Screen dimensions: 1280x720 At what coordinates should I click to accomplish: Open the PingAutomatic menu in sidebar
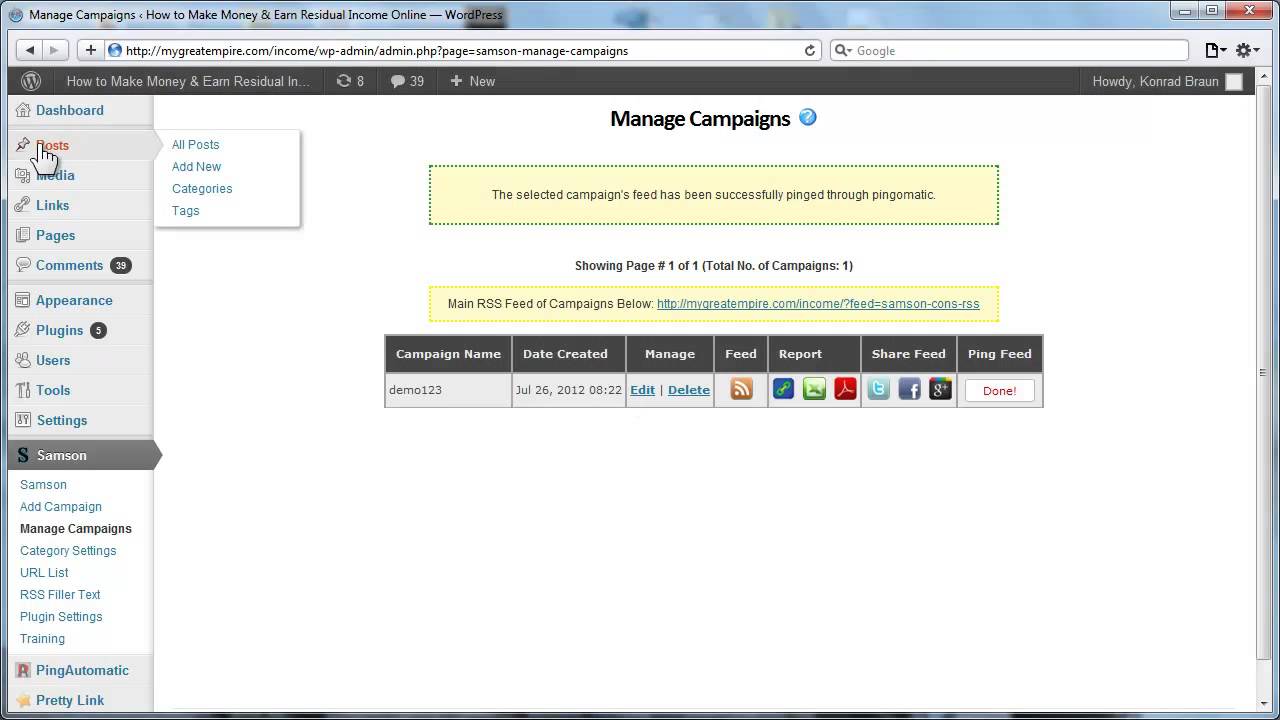pos(80,670)
